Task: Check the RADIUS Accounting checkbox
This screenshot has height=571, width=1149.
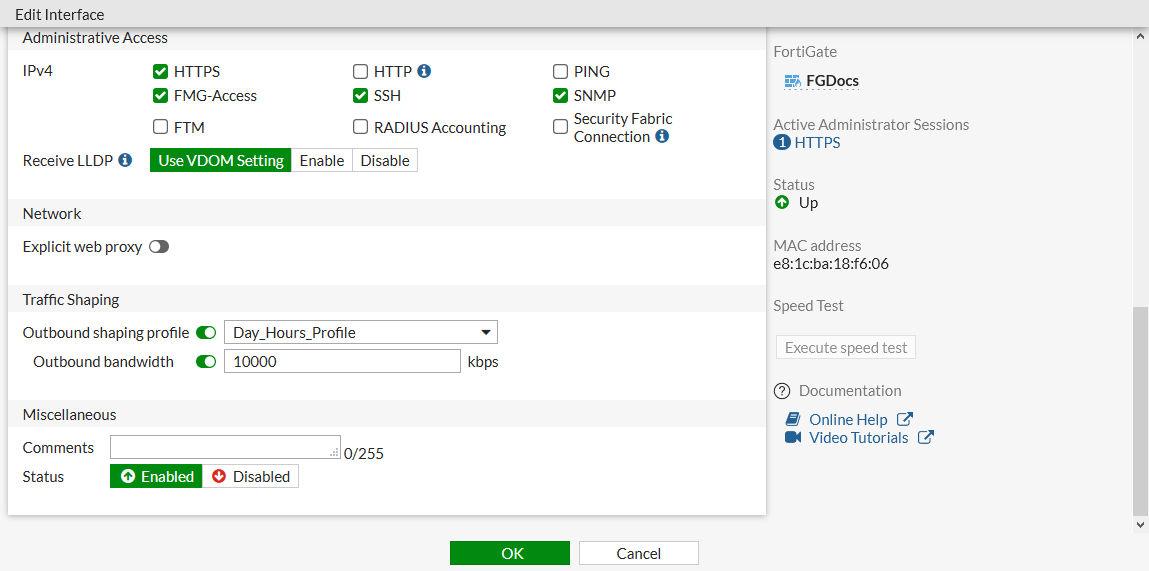Action: (361, 127)
